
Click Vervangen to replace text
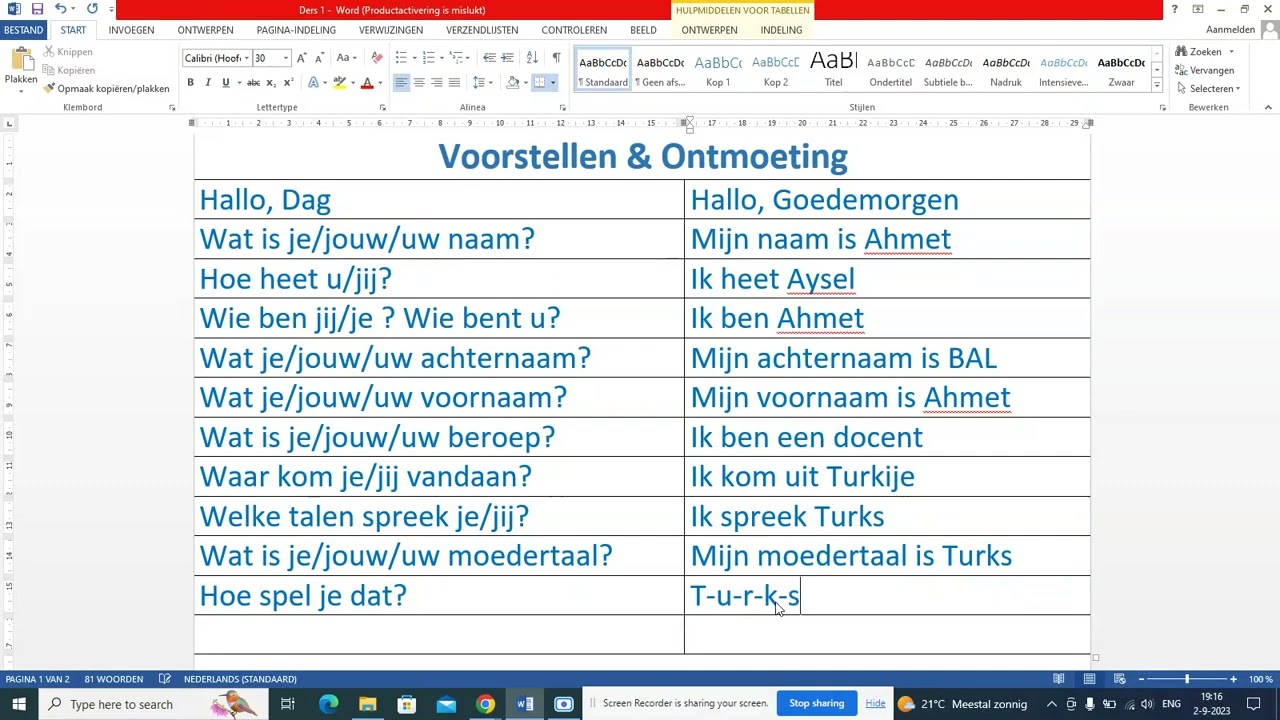pyautogui.click(x=1204, y=70)
